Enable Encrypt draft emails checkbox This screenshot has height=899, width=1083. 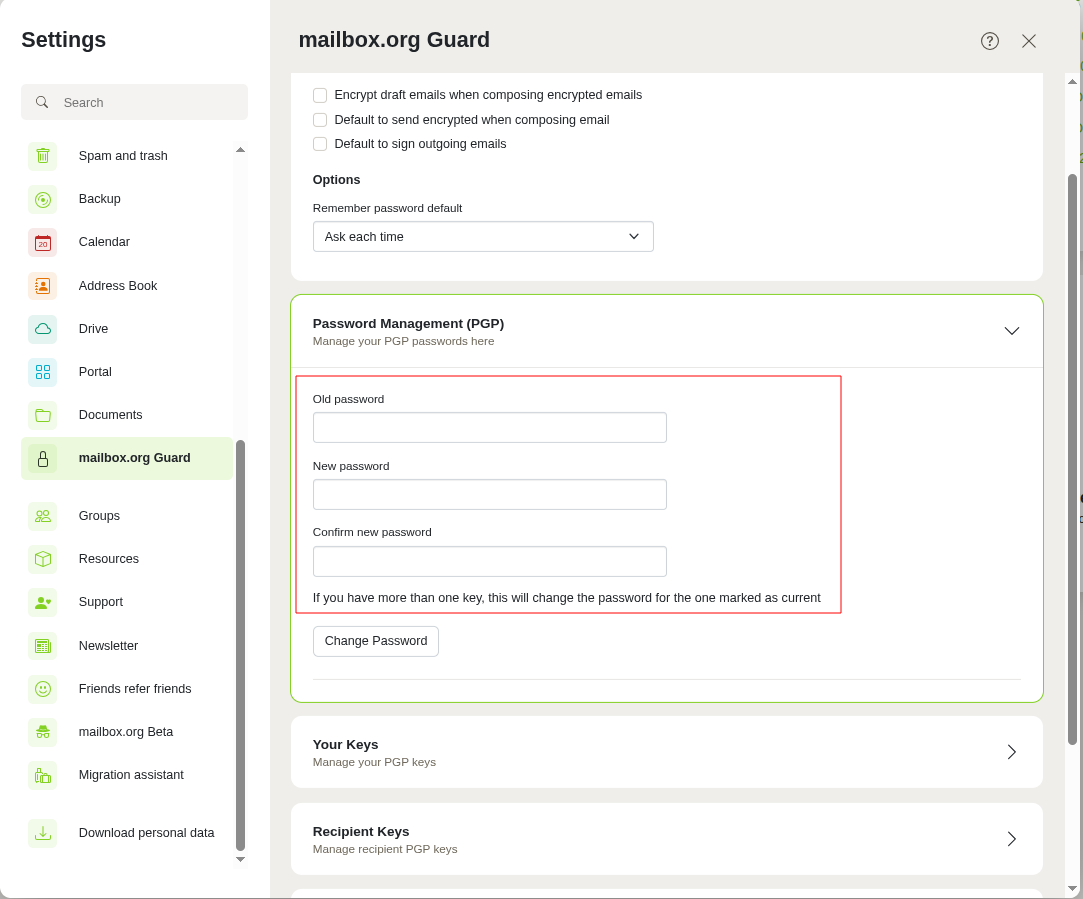point(320,95)
